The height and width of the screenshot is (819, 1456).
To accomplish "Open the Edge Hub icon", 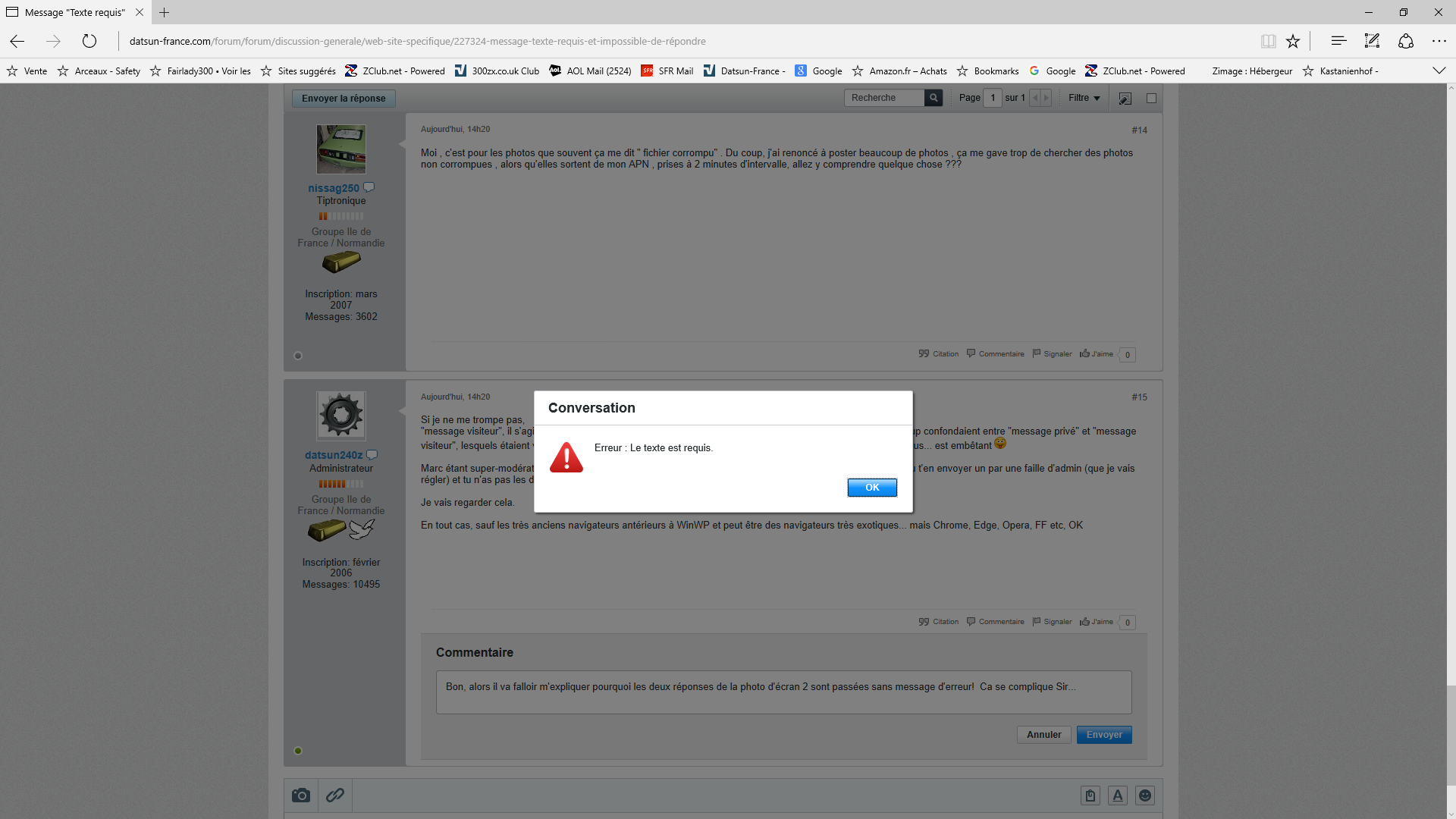I will tap(1338, 42).
